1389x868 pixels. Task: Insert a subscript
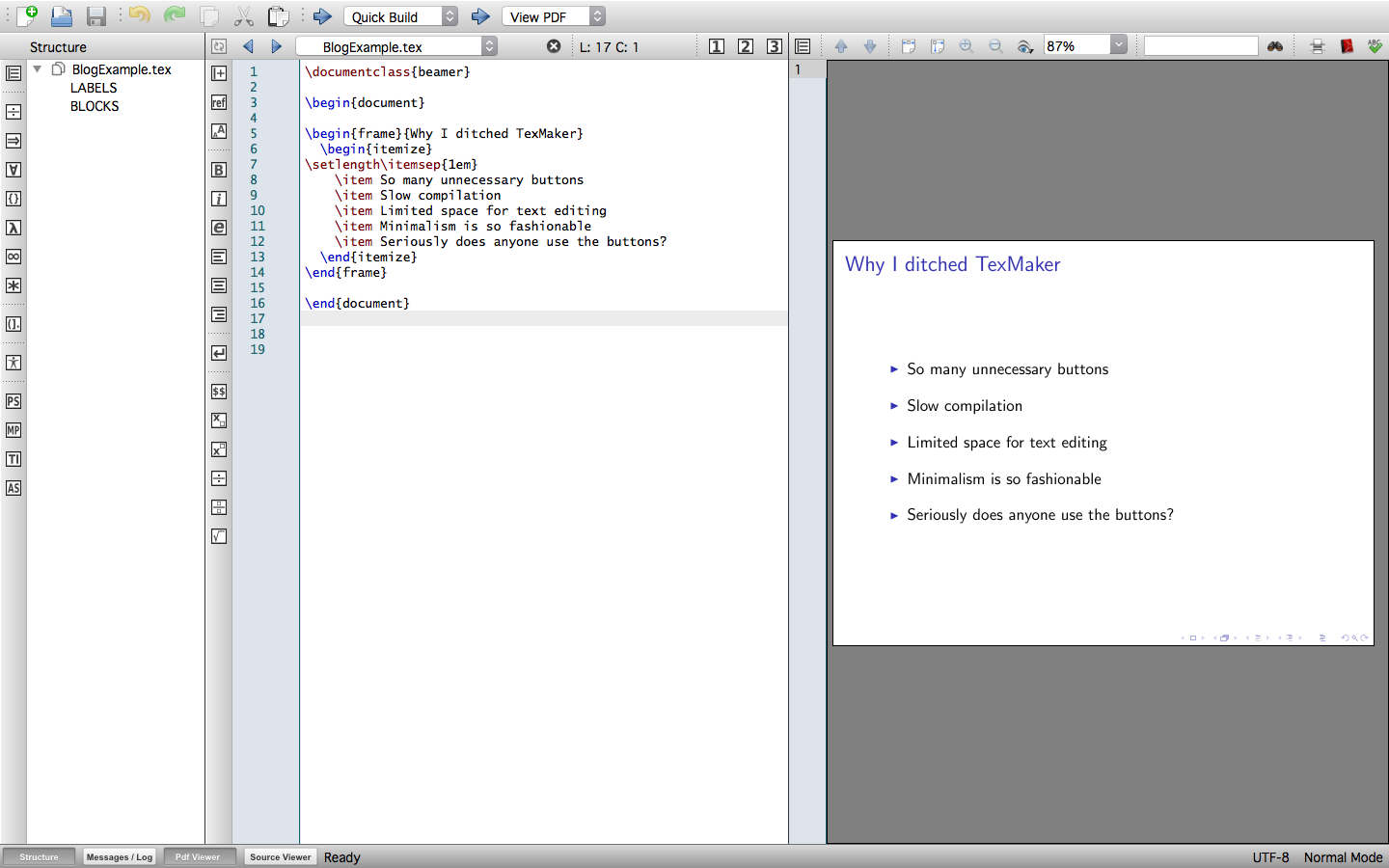pyautogui.click(x=219, y=420)
